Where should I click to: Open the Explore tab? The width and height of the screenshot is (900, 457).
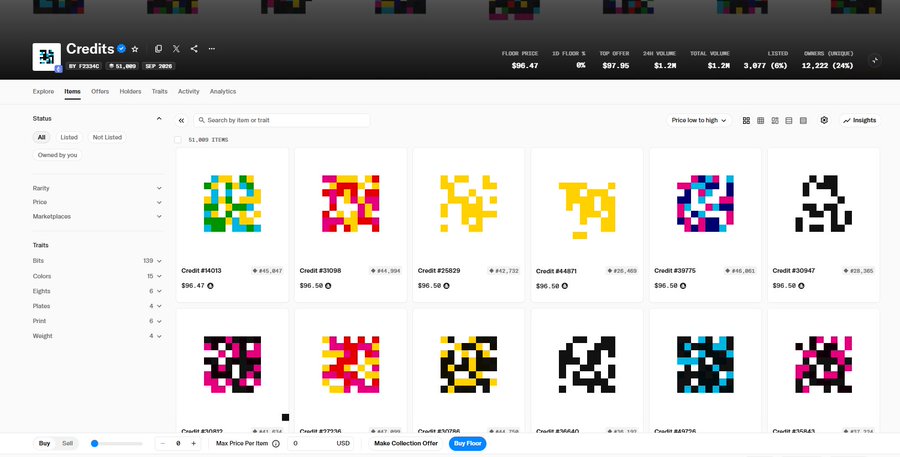click(x=43, y=92)
